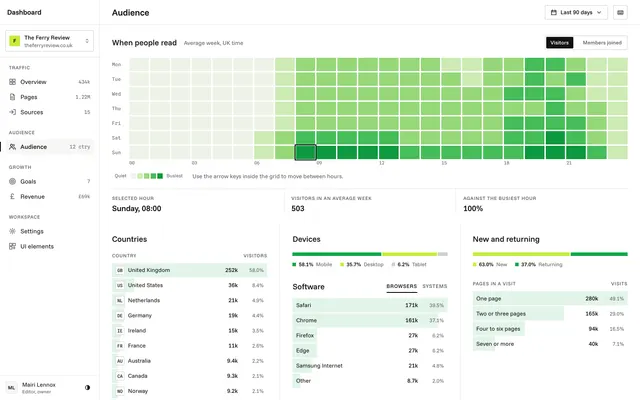
Task: Click the Desktop devices bar segment
Action: (x=410, y=254)
